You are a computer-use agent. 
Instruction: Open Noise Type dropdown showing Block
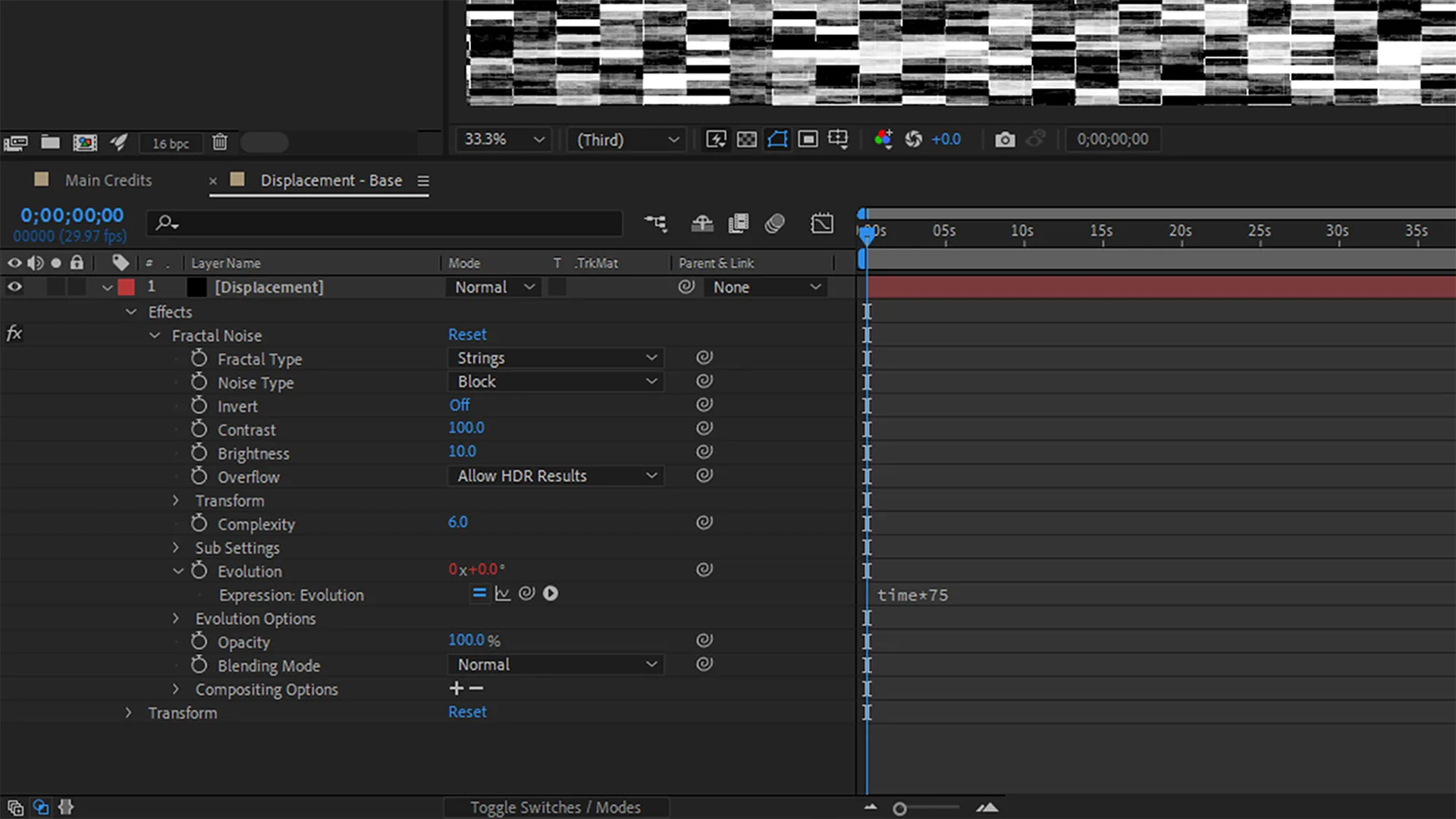tap(556, 381)
